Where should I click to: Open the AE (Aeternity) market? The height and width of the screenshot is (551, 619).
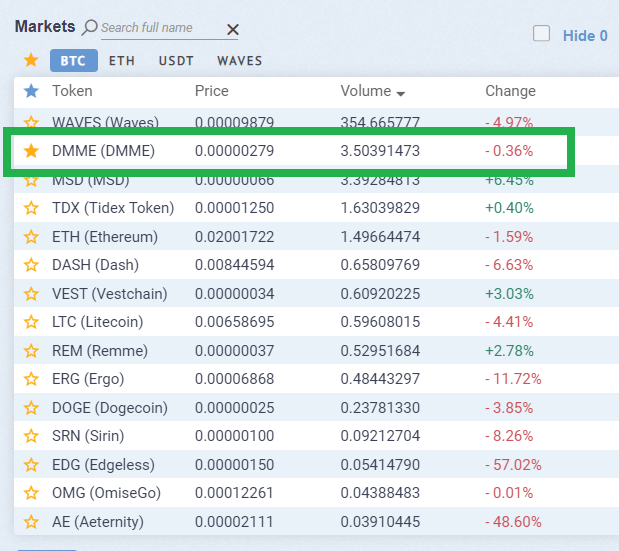point(98,522)
